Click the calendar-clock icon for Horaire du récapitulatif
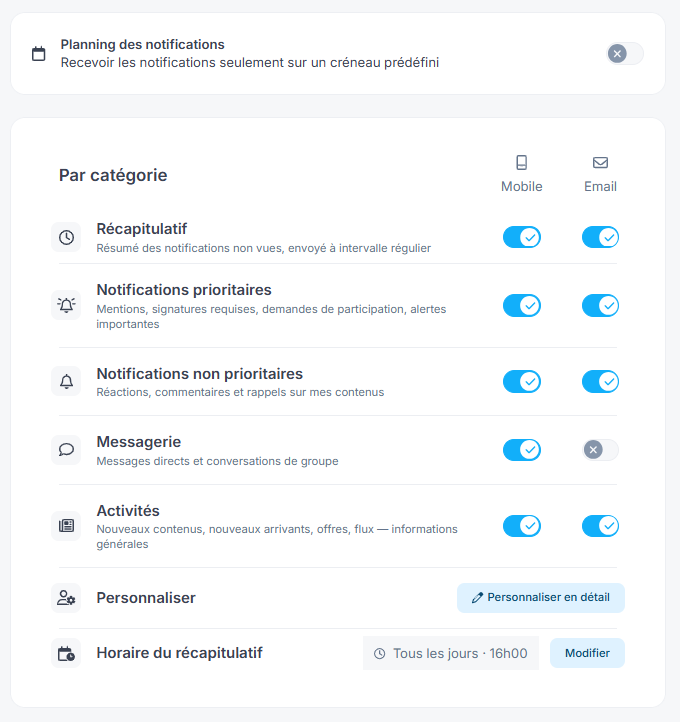Screen dimensions: 680x722 66,653
